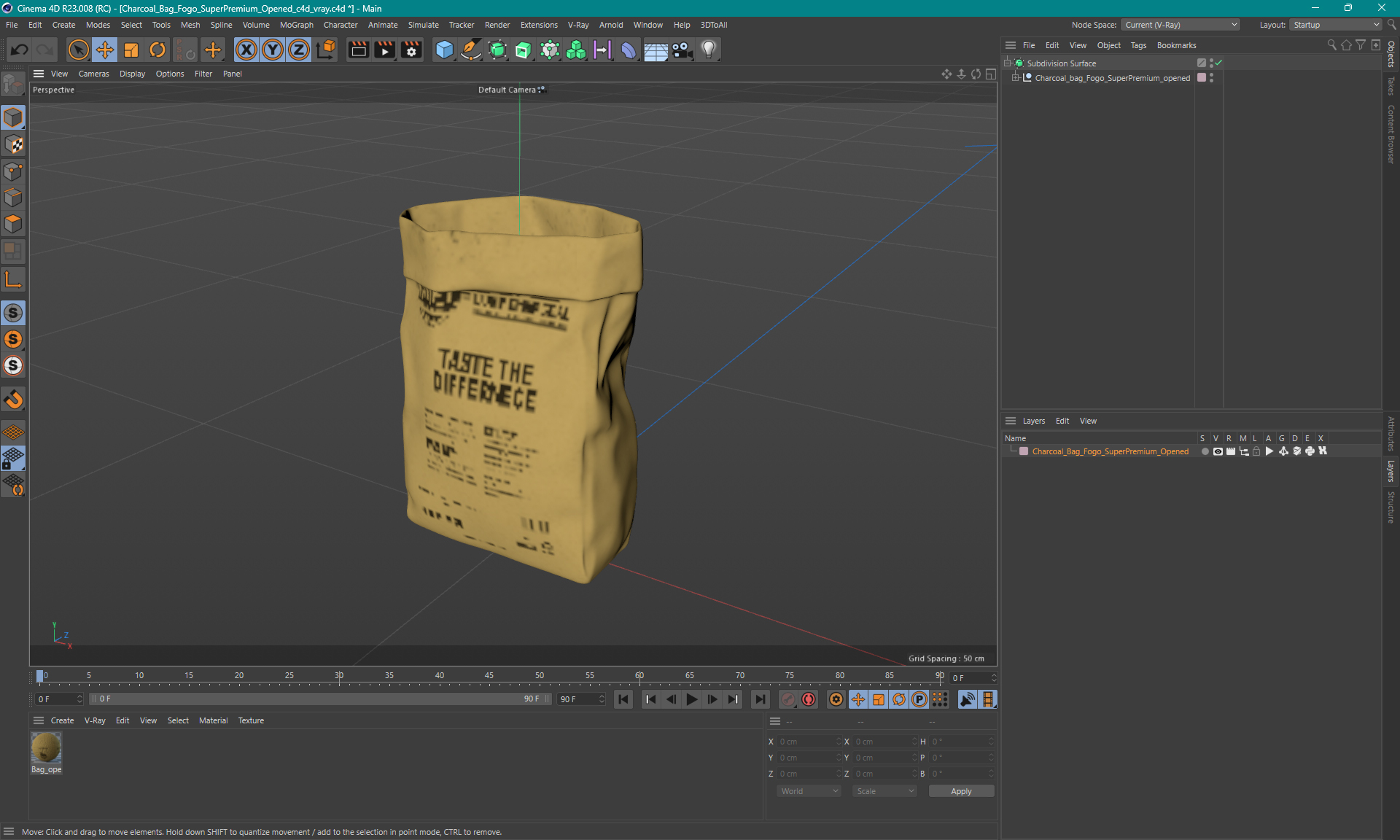Open the MoGraph menu
This screenshot has height=840, width=1400.
(x=296, y=25)
